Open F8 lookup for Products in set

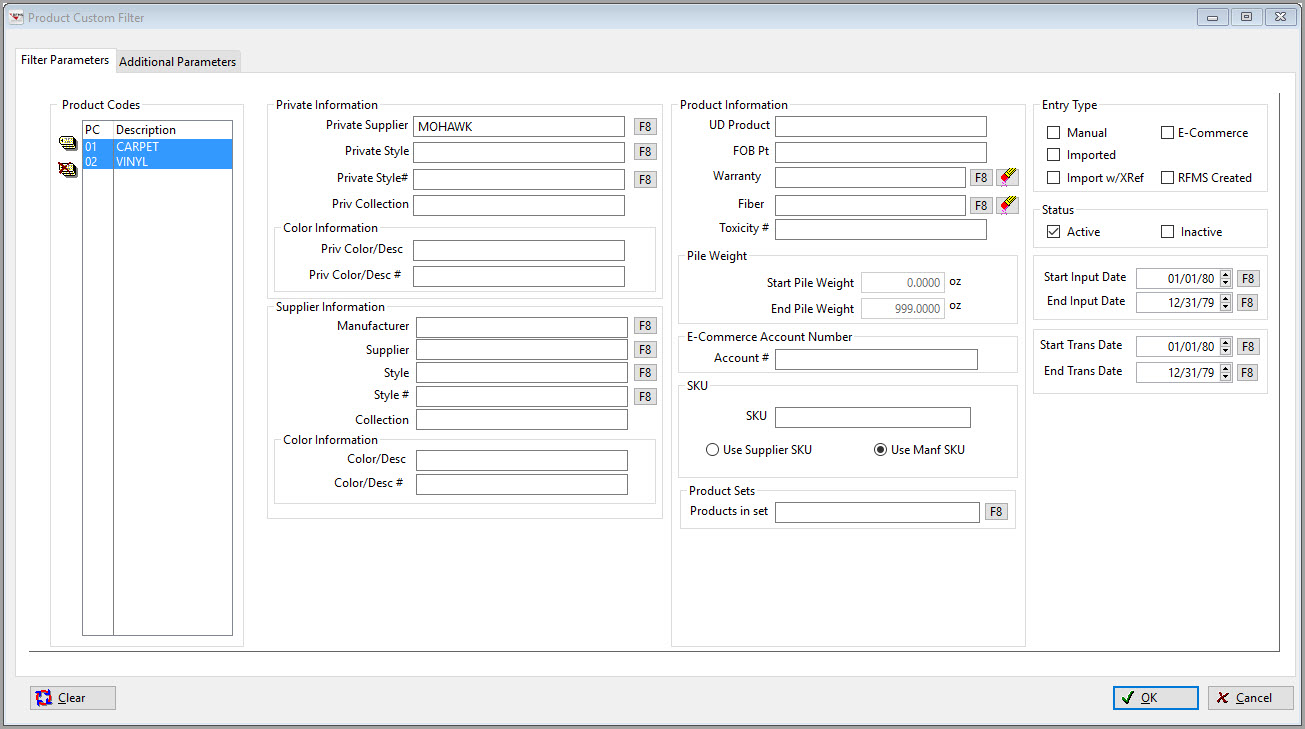pyautogui.click(x=996, y=512)
